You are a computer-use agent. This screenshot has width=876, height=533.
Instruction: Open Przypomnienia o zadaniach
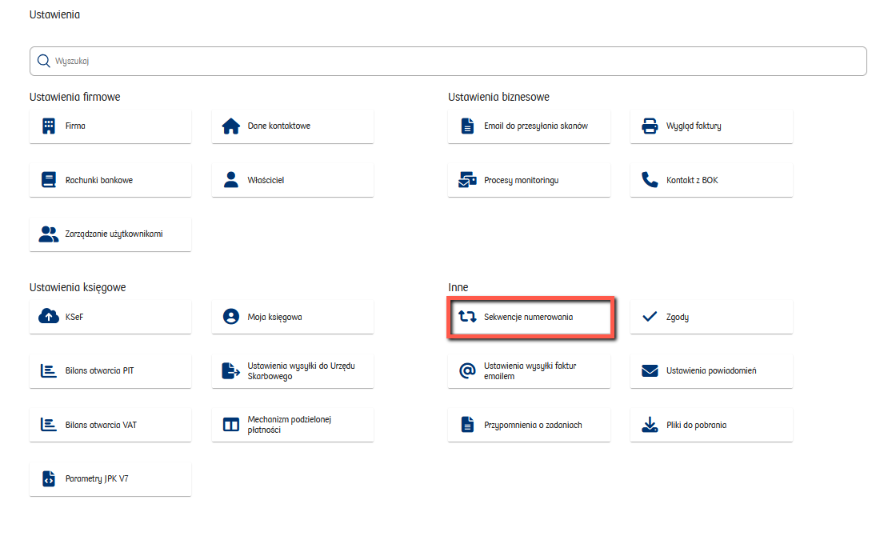coord(529,425)
